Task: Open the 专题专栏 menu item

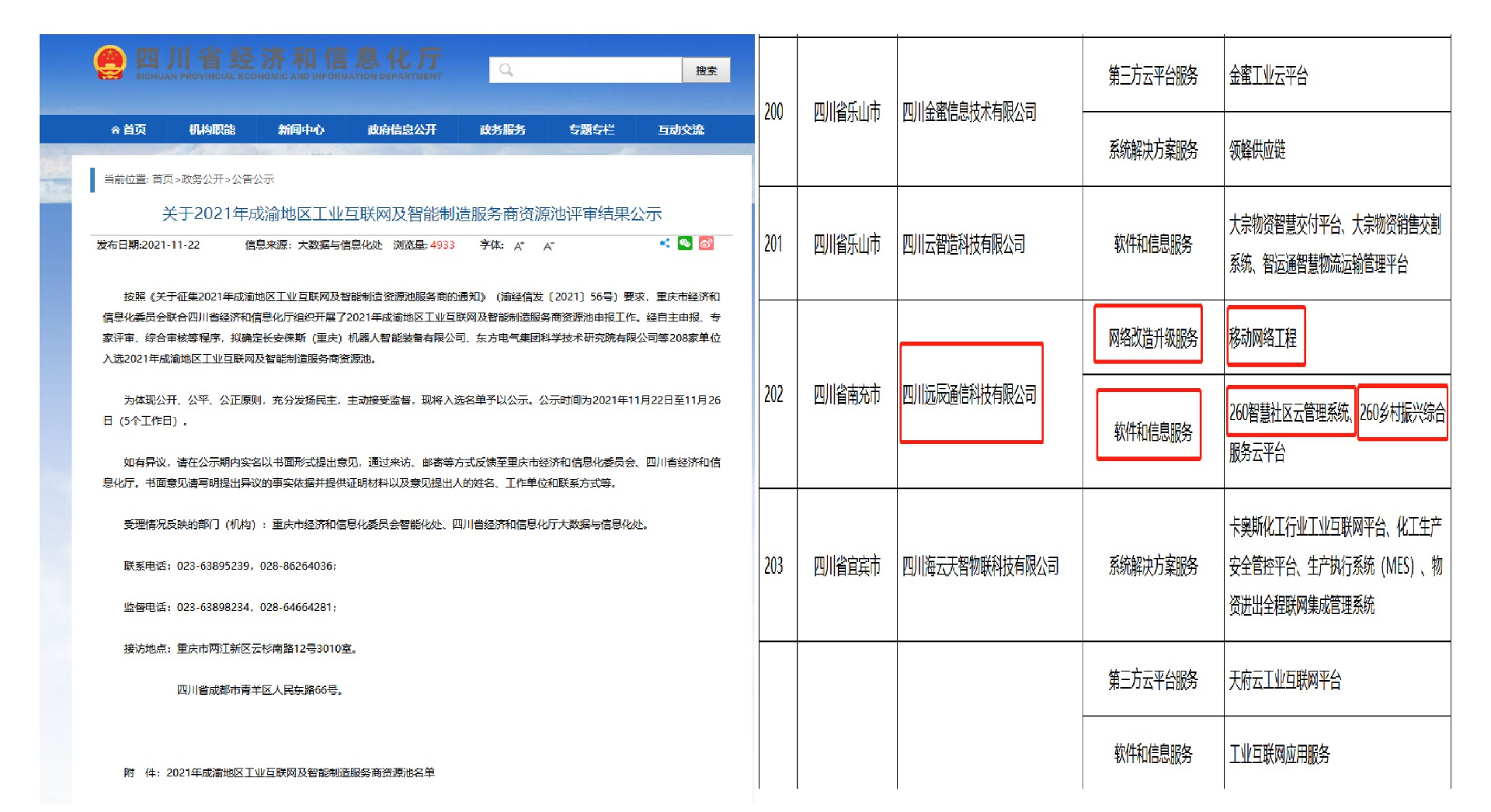Action: (592, 130)
